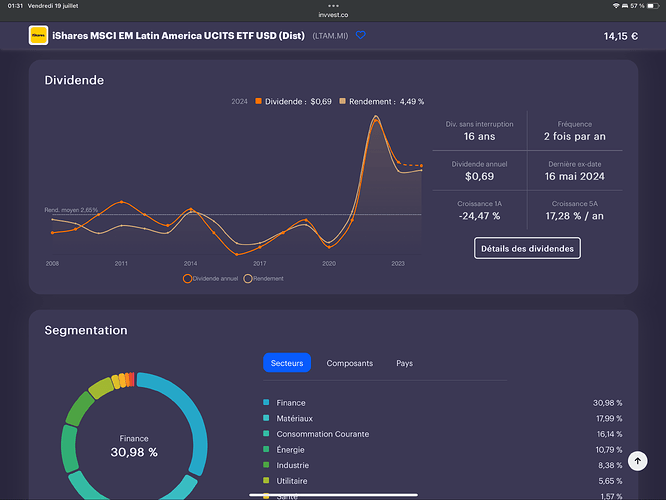Click the donut center Finance 30,98 % label
Image resolution: width=666 pixels, height=500 pixels.
coord(134,446)
